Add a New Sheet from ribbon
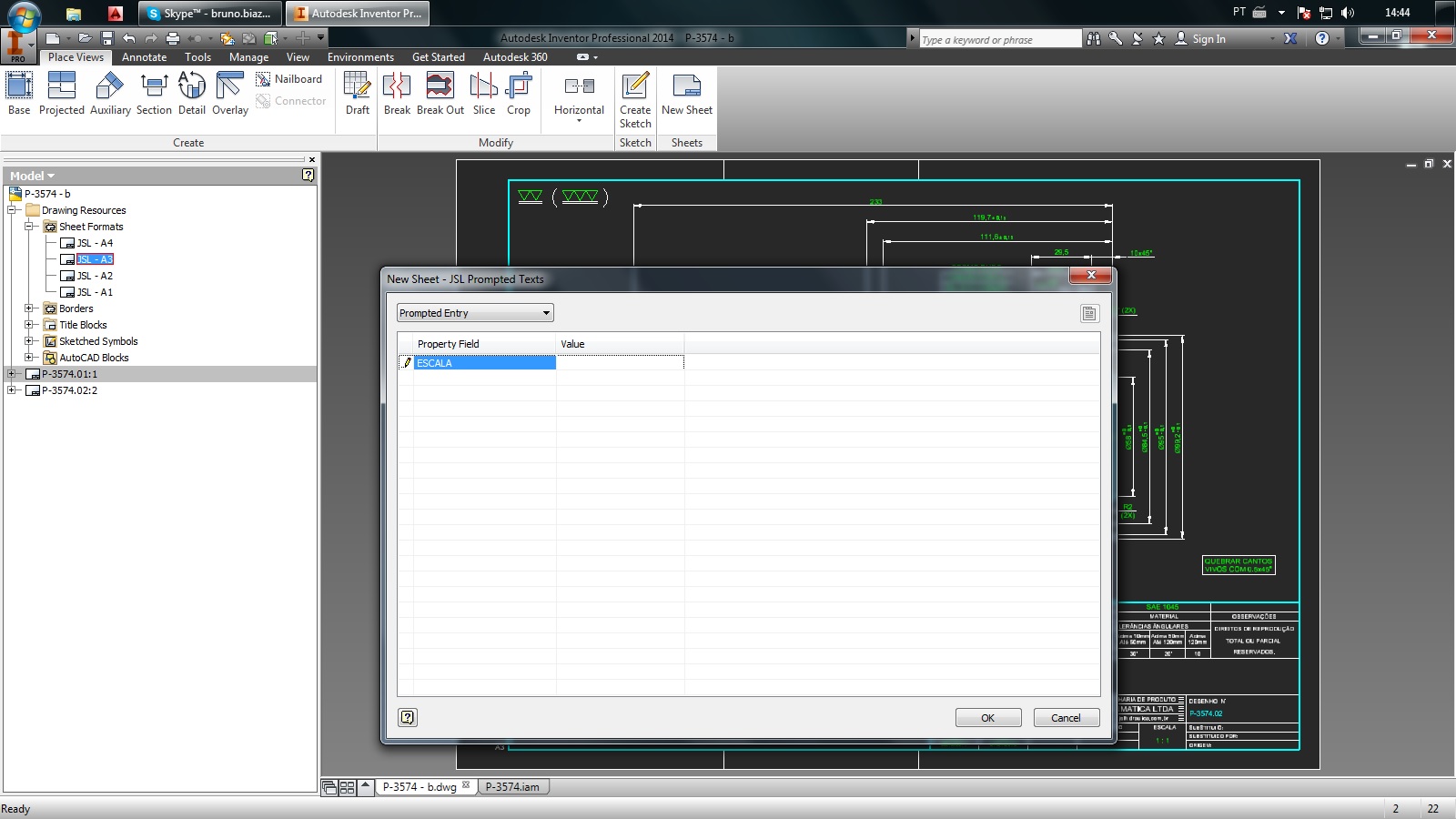Screen dimensions: 1456x819 687,94
